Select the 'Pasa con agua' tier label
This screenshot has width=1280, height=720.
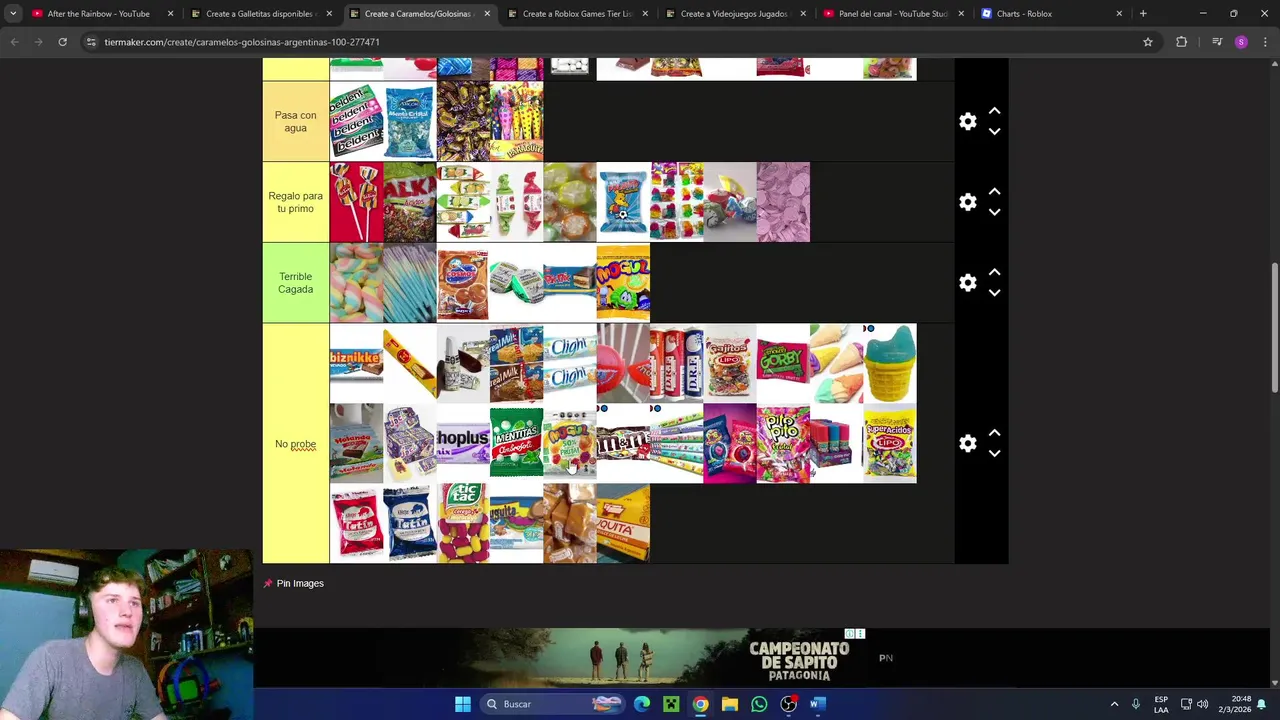[x=295, y=121]
